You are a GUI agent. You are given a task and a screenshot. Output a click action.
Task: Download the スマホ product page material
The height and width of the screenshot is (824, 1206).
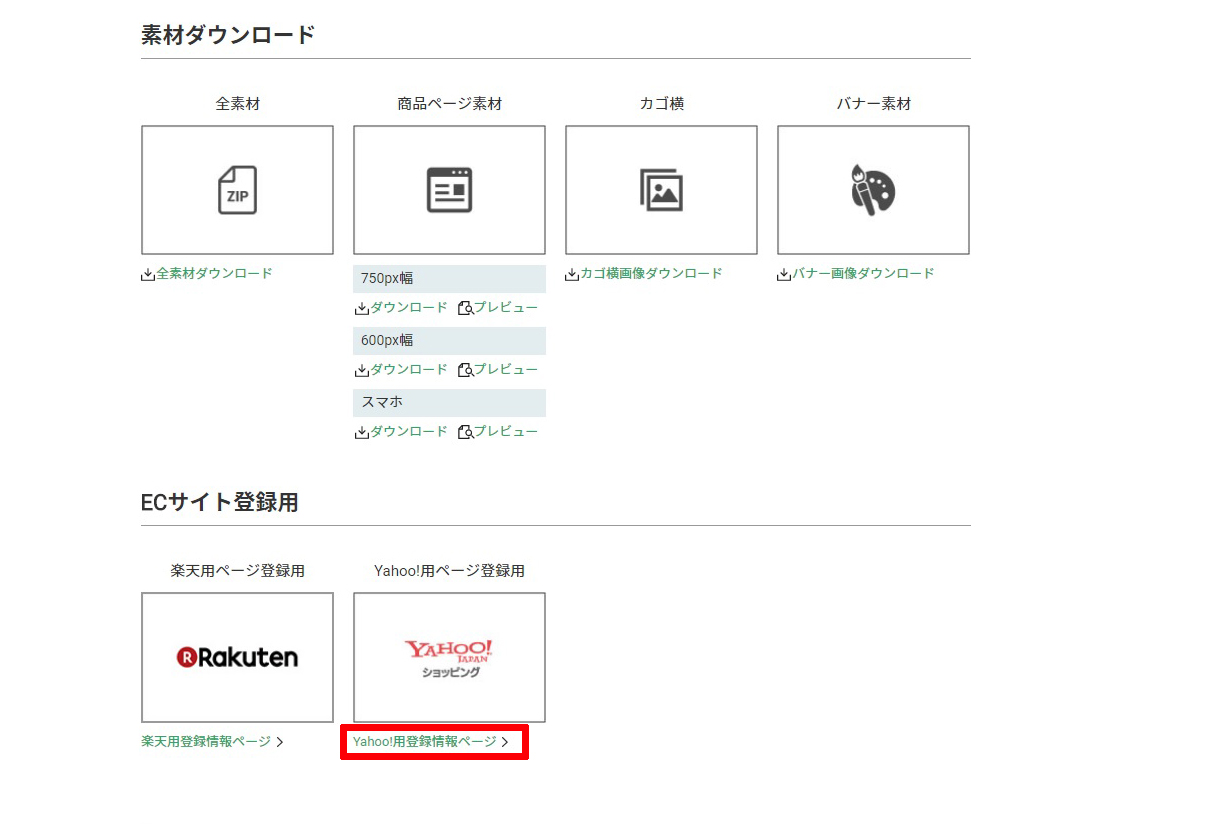[x=402, y=432]
